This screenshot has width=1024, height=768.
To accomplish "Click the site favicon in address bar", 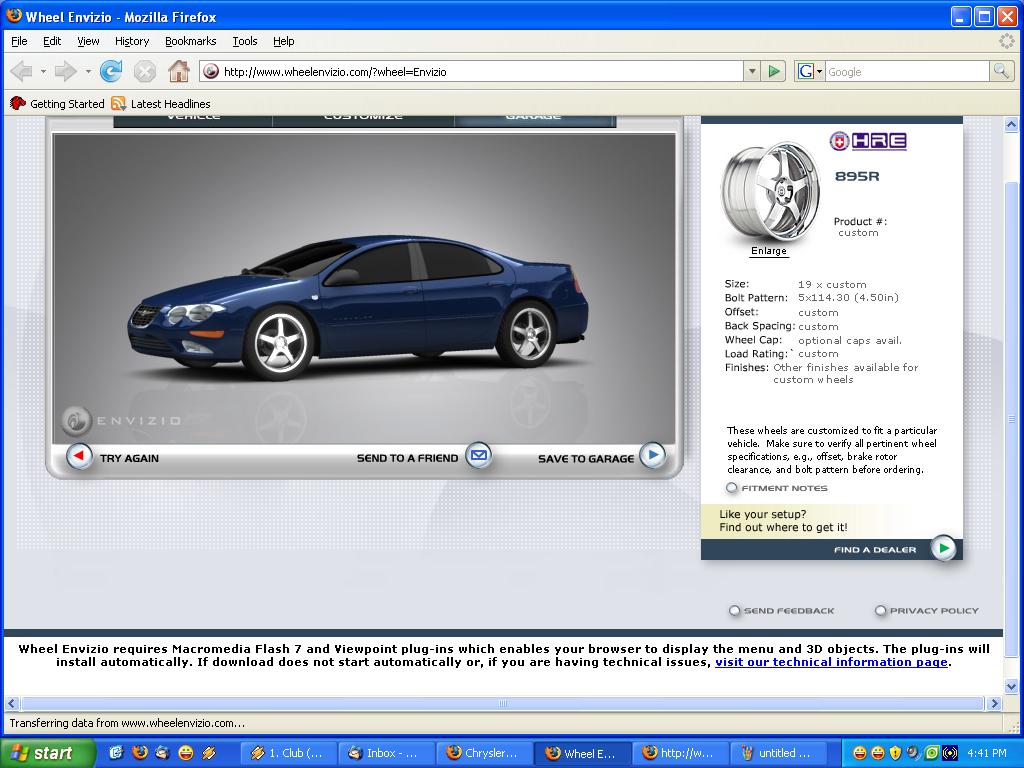I will (211, 71).
